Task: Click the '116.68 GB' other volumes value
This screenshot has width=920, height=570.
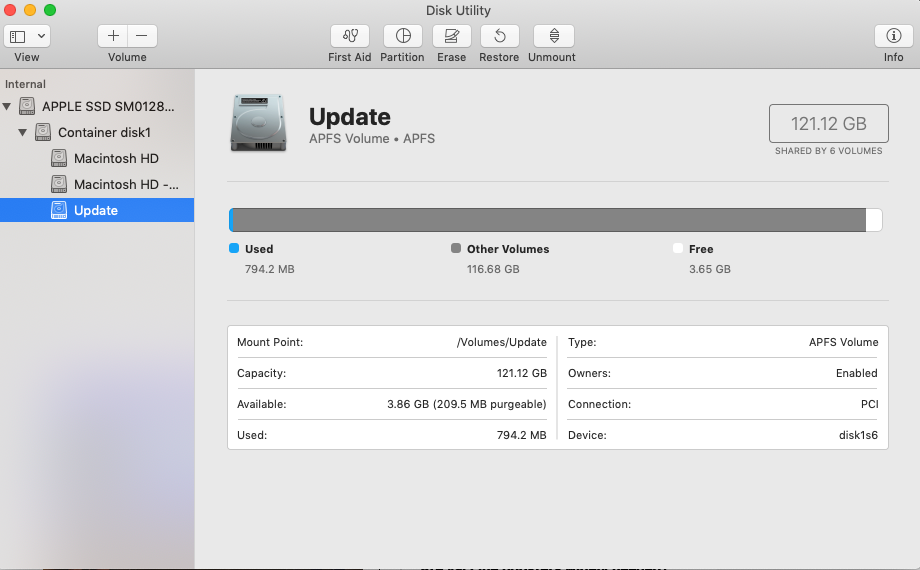Action: click(493, 269)
